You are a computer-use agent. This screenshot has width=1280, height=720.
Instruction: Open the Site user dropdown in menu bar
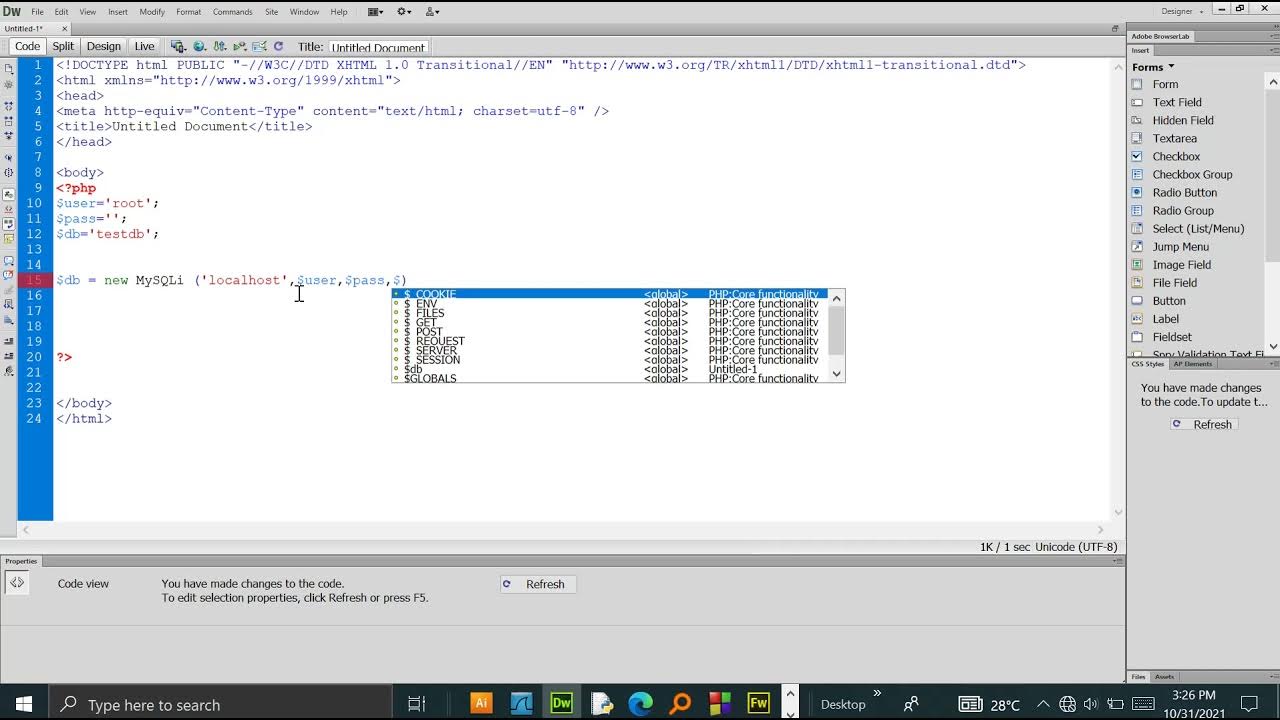(432, 12)
